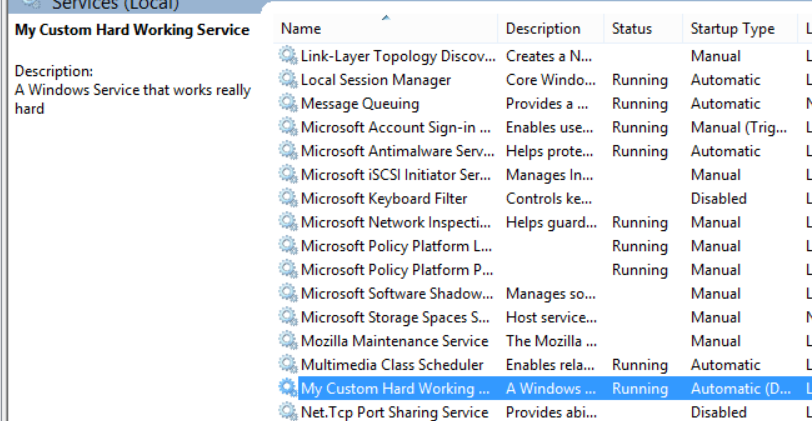Click Running status of Microsoft Policy Platform L...
Image resolution: width=812 pixels, height=421 pixels.
(x=639, y=246)
